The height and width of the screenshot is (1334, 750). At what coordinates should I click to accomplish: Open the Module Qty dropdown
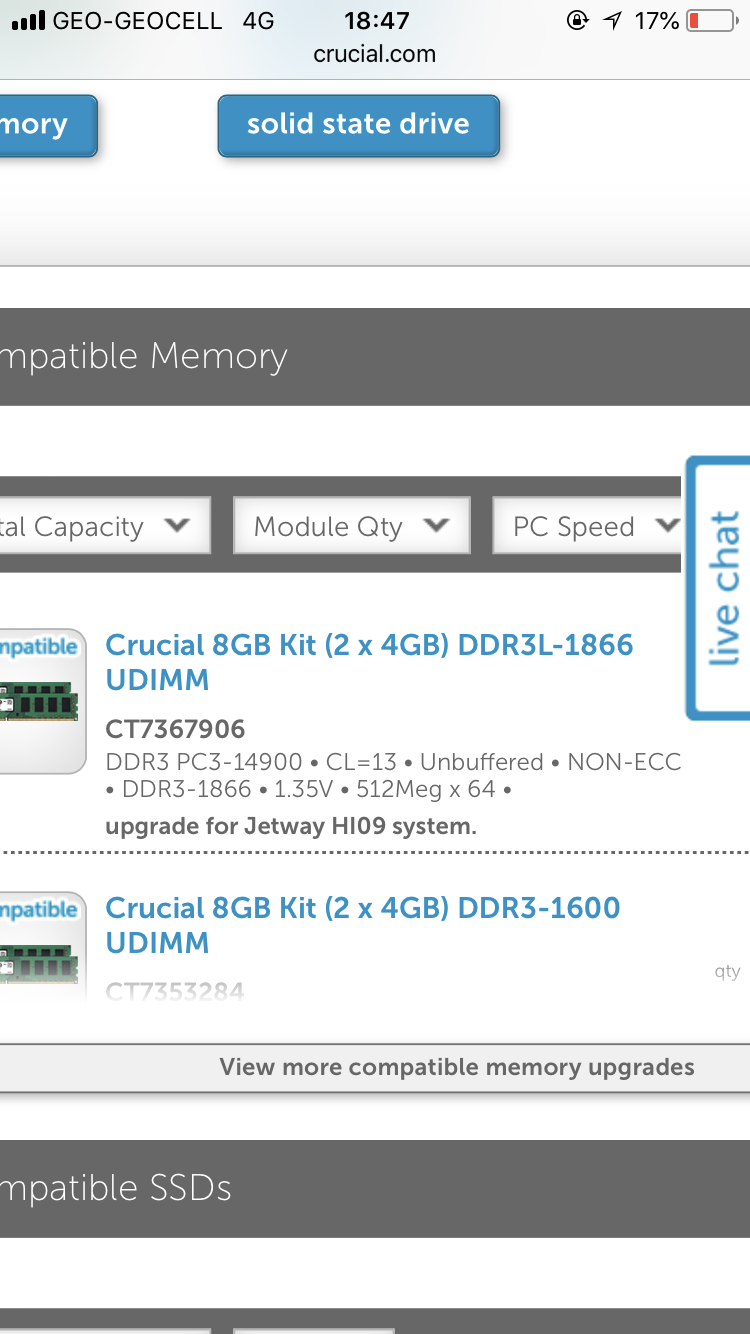click(x=351, y=526)
